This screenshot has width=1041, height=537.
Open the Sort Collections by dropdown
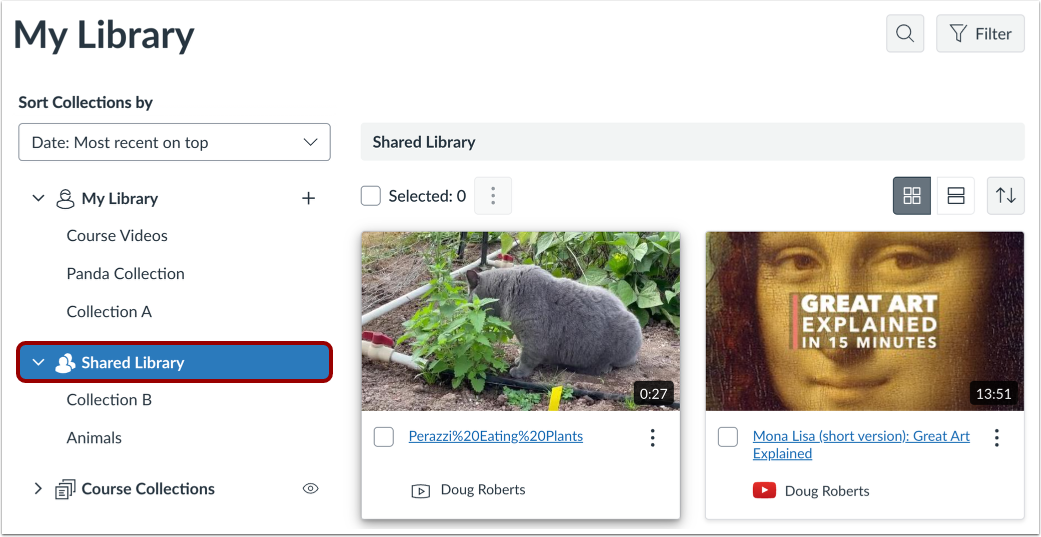click(x=174, y=142)
